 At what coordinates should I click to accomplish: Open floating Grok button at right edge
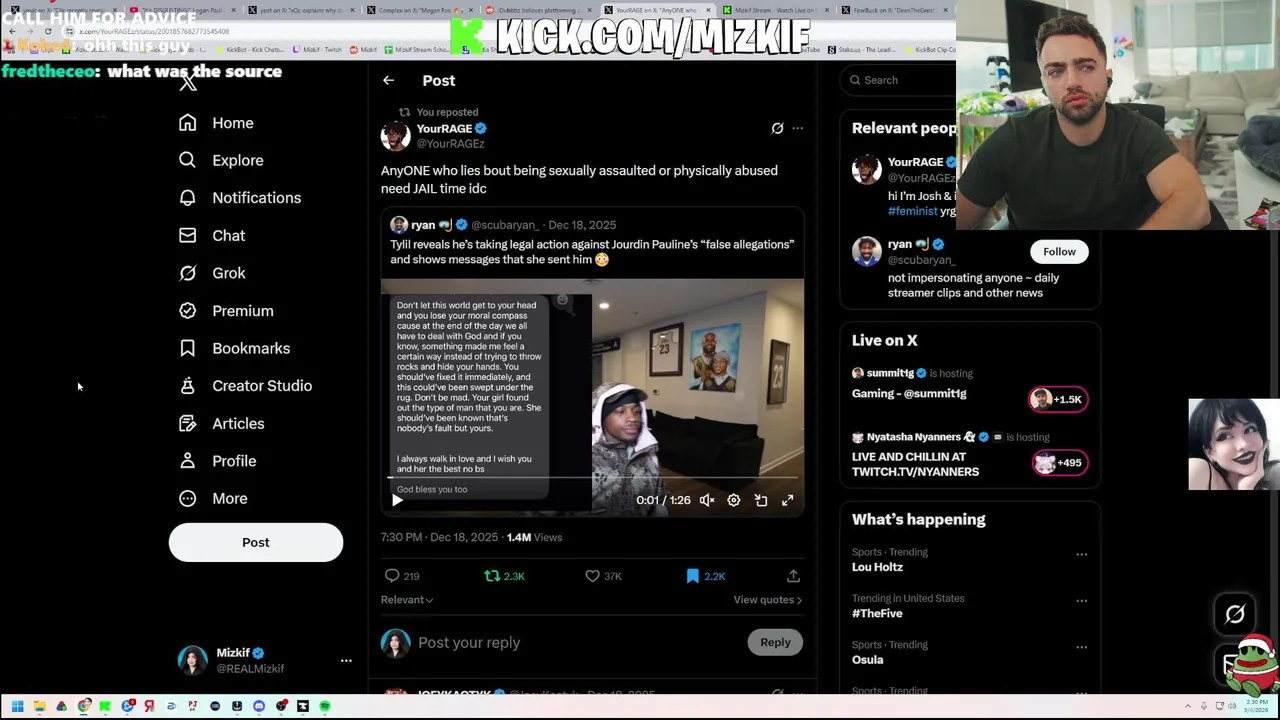(1235, 614)
